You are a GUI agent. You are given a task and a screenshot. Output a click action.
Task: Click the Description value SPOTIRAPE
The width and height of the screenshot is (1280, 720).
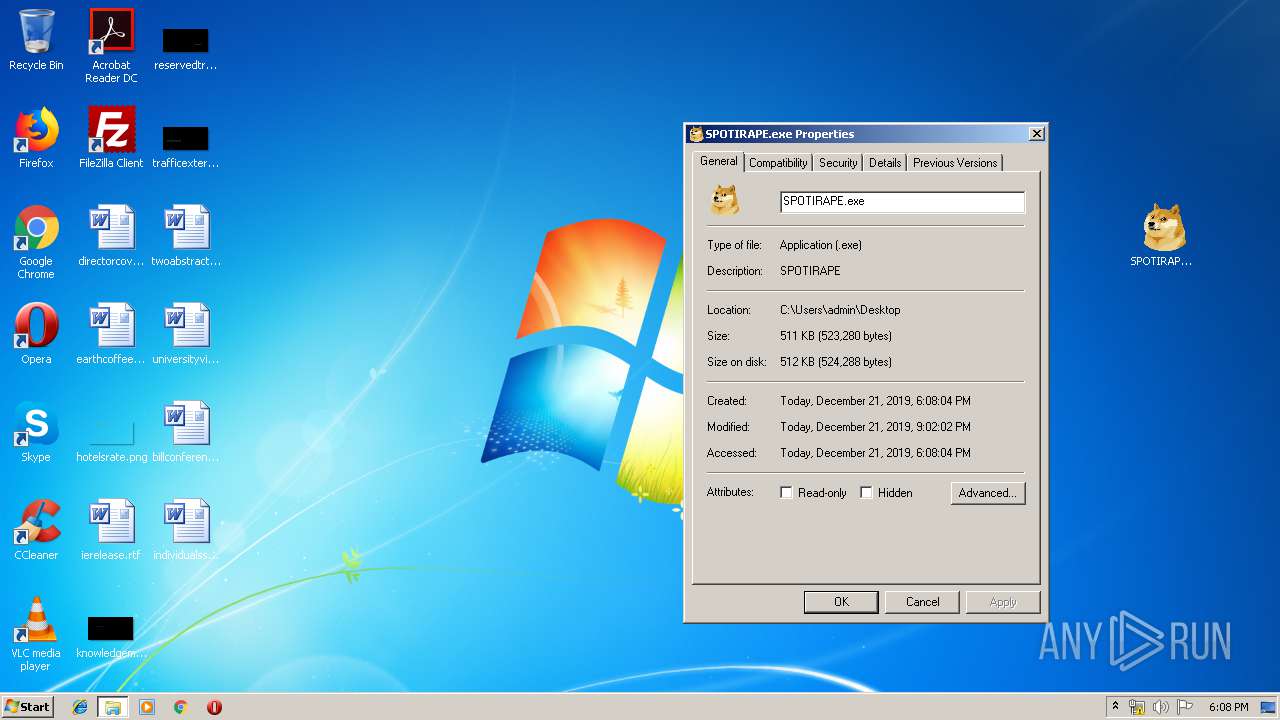click(810, 271)
